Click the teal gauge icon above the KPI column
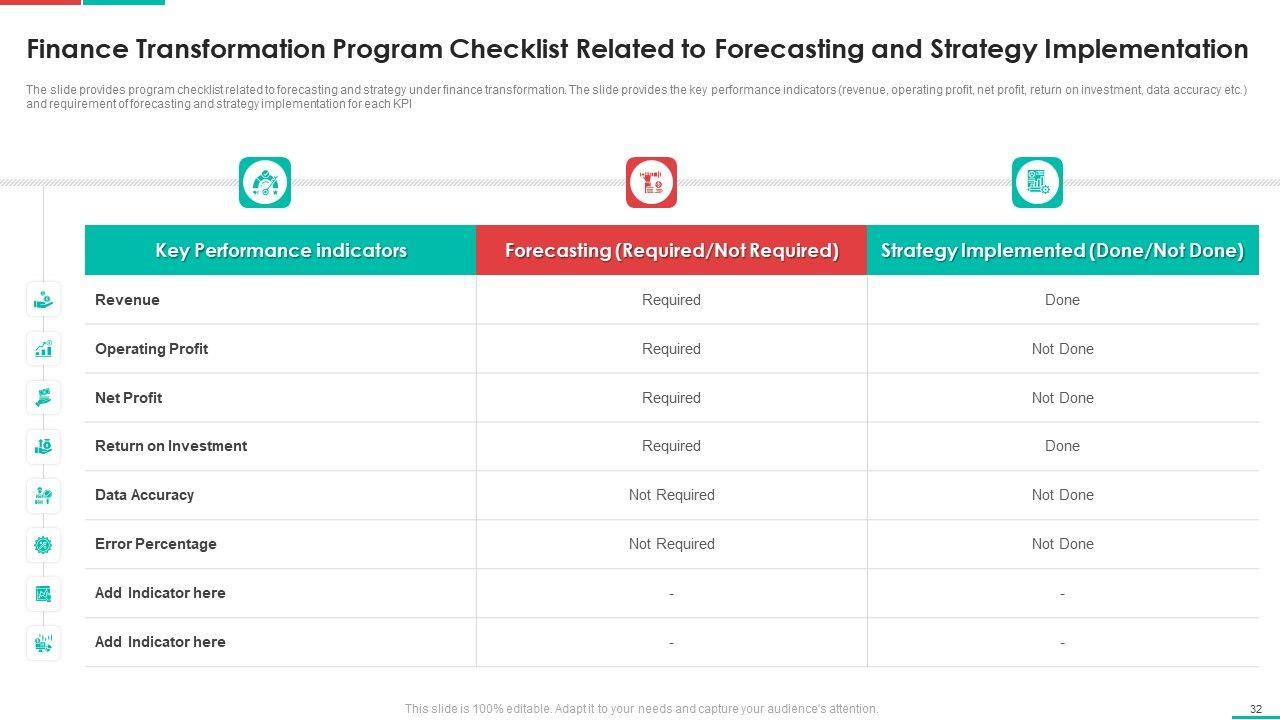 (x=265, y=183)
